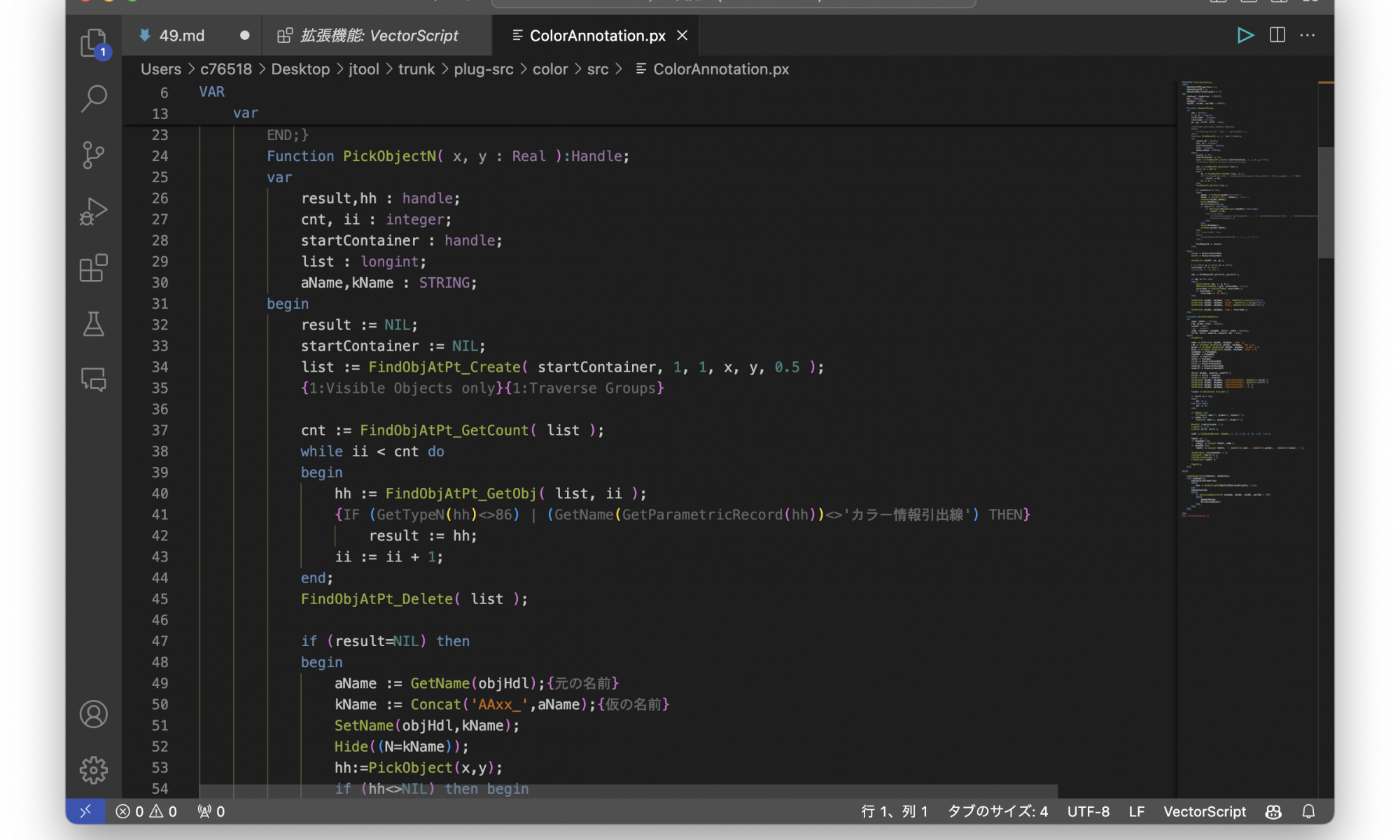The height and width of the screenshot is (840, 1400).
Task: Open the Explorer view in activity bar
Action: point(93,43)
